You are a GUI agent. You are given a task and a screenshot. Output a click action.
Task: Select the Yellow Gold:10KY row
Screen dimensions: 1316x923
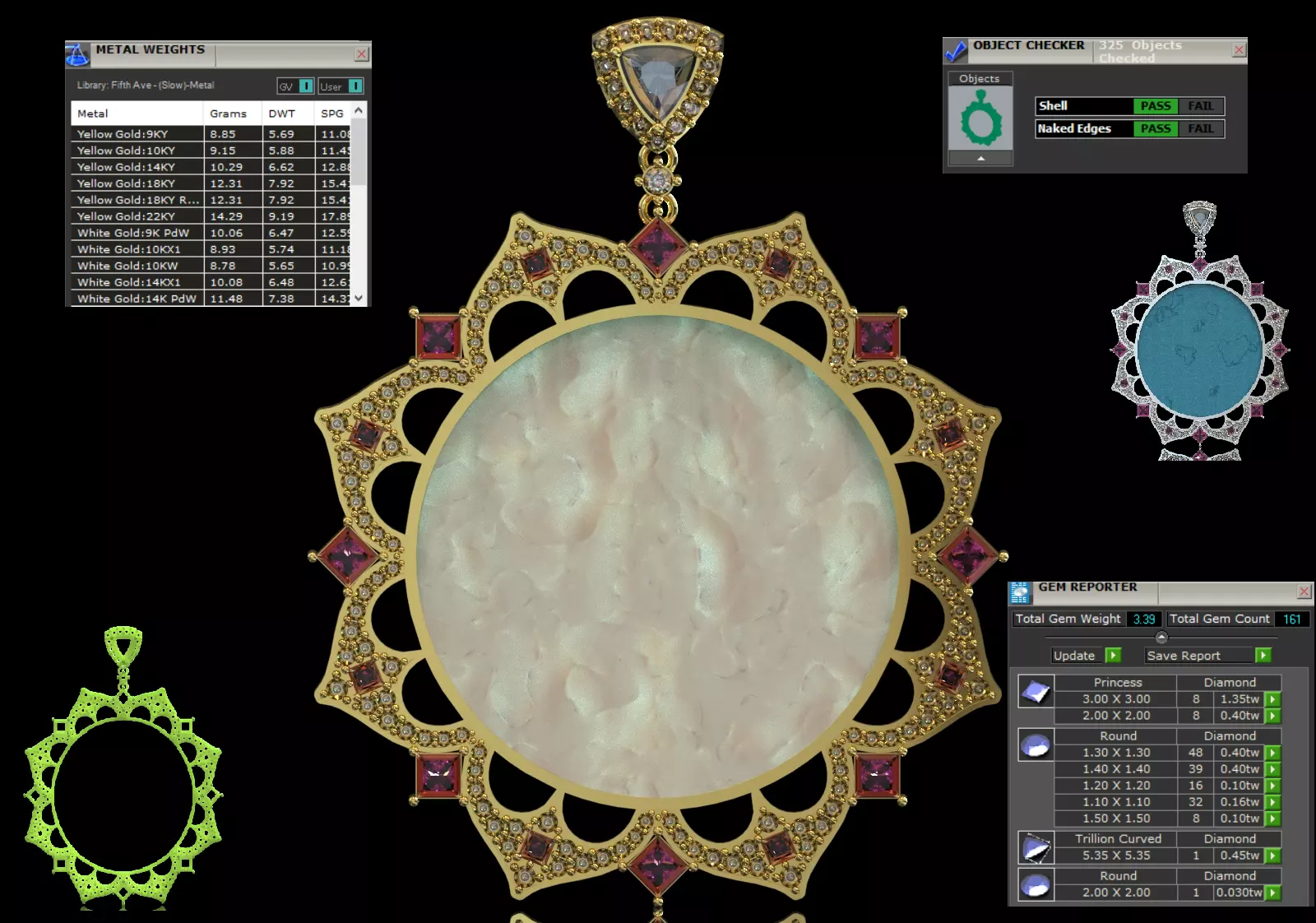(x=211, y=151)
